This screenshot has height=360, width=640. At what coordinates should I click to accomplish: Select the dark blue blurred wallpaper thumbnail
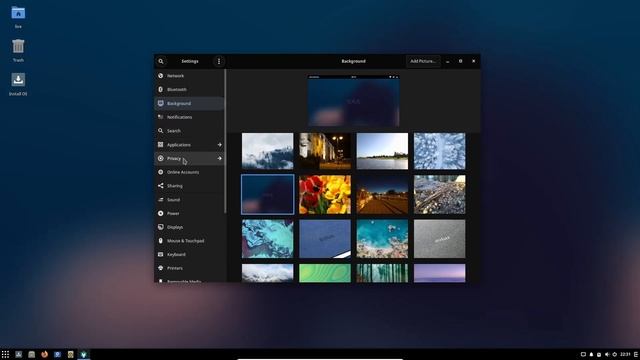267,195
